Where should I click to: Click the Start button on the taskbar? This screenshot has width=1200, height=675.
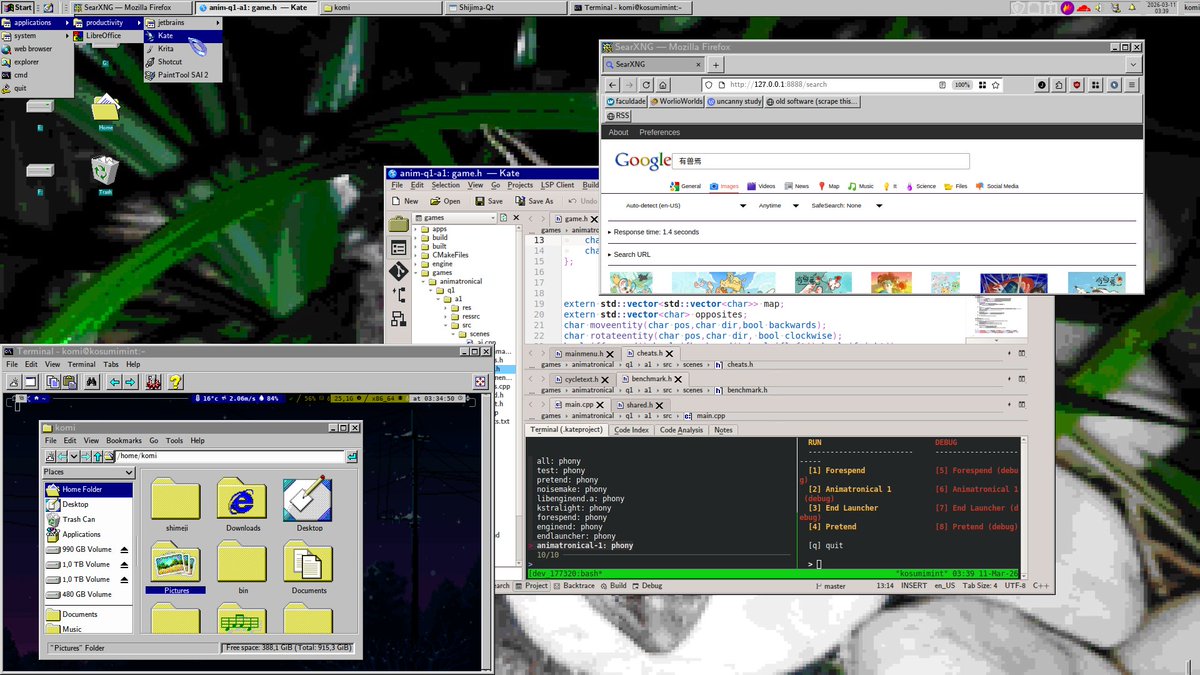pos(19,7)
